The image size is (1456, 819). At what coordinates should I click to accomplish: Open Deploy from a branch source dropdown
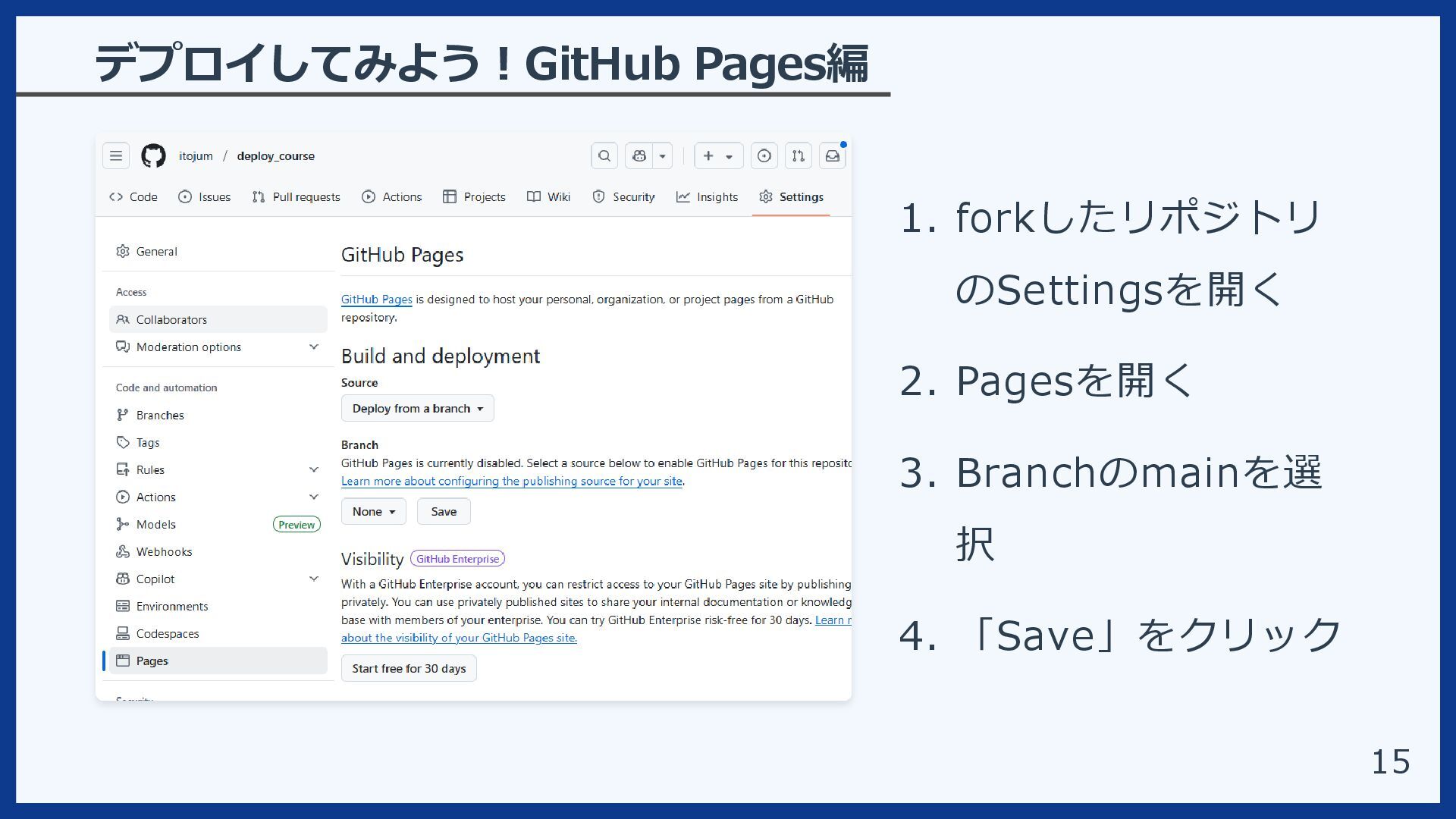point(418,409)
